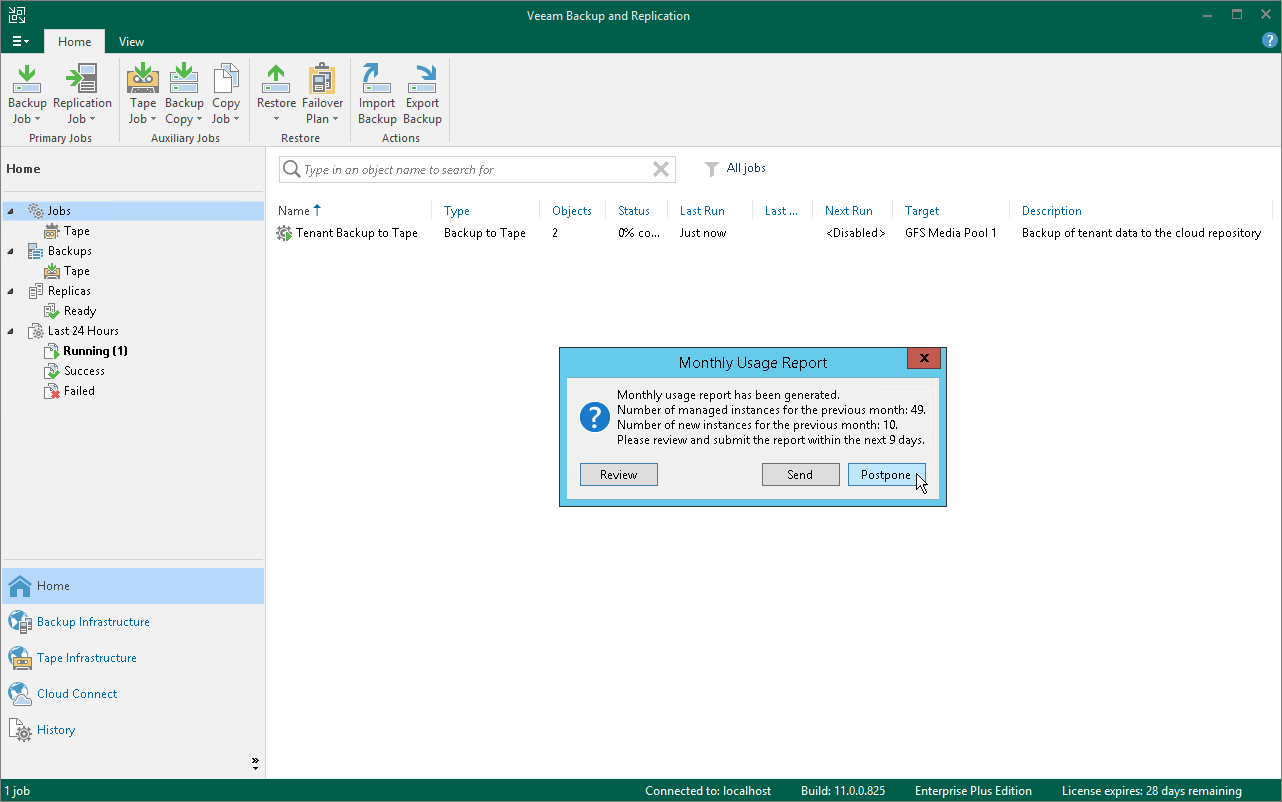1282x802 pixels.
Task: Click the Veeam application icon in title bar
Action: 17,15
